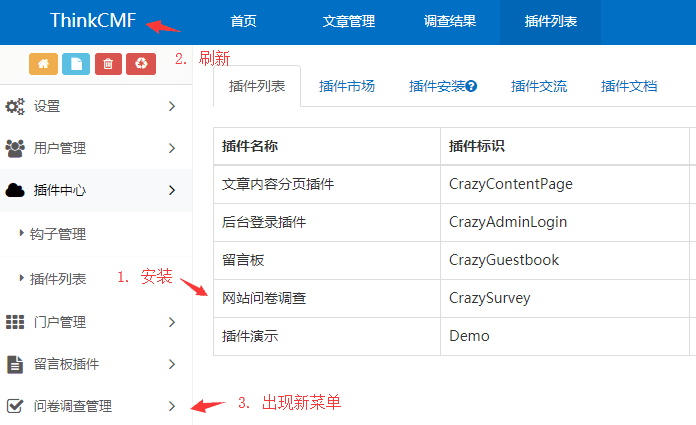Image resolution: width=696 pixels, height=425 pixels.
Task: Click the users icon beside 用户管理
Action: [15, 148]
